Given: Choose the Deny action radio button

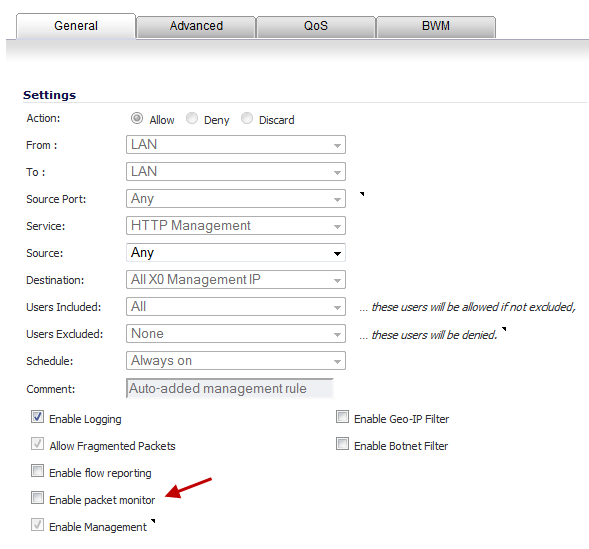Looking at the screenshot, I should pos(192,119).
